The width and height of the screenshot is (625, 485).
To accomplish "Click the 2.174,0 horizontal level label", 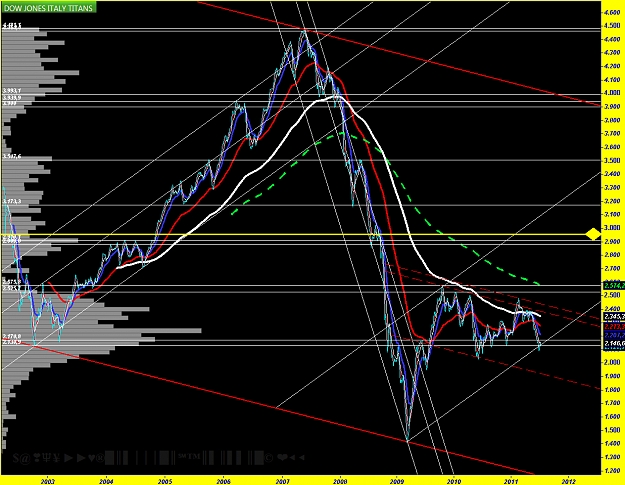I will [12, 336].
